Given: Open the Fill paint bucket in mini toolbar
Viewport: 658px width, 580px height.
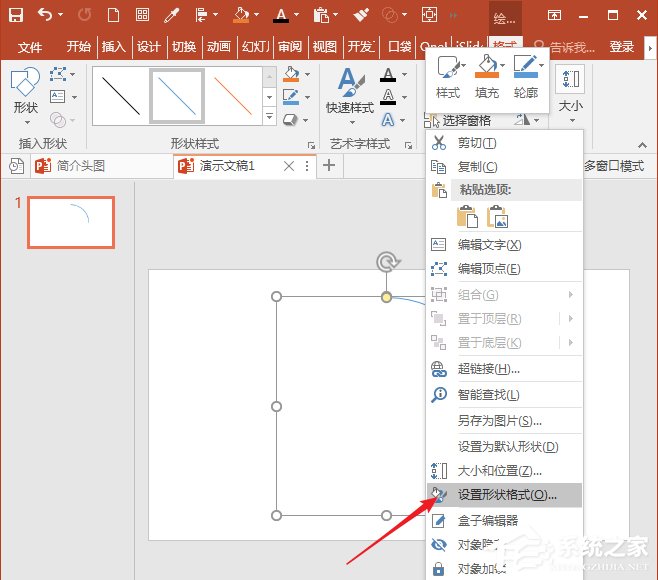Looking at the screenshot, I should [487, 69].
